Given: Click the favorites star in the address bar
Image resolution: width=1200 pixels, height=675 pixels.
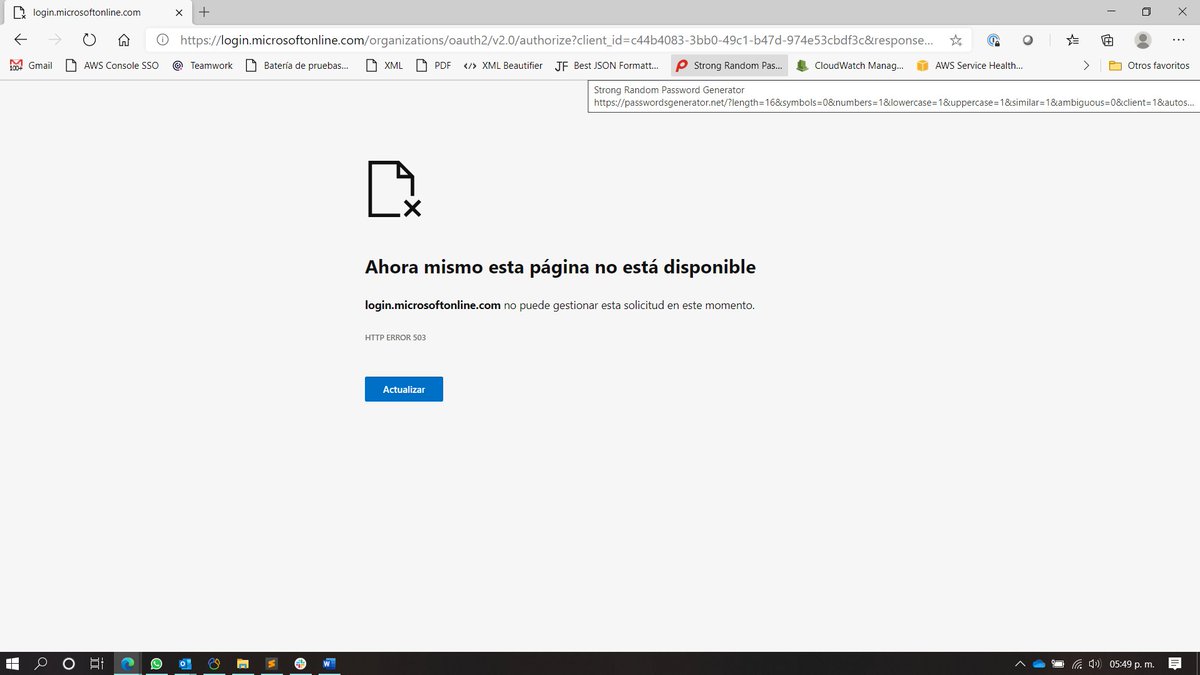Looking at the screenshot, I should [x=956, y=41].
